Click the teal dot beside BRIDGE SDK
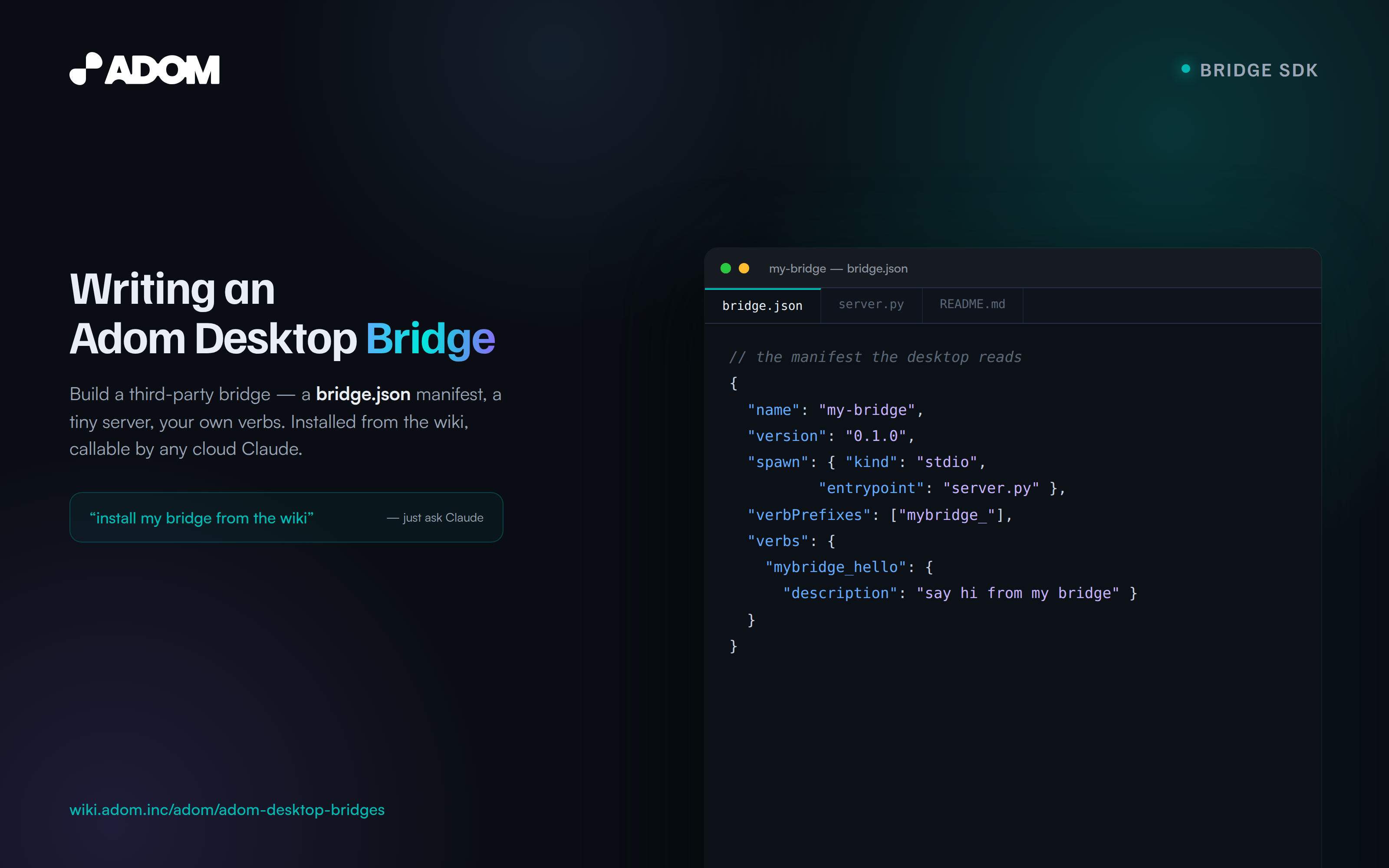This screenshot has width=1389, height=868. tap(1186, 69)
